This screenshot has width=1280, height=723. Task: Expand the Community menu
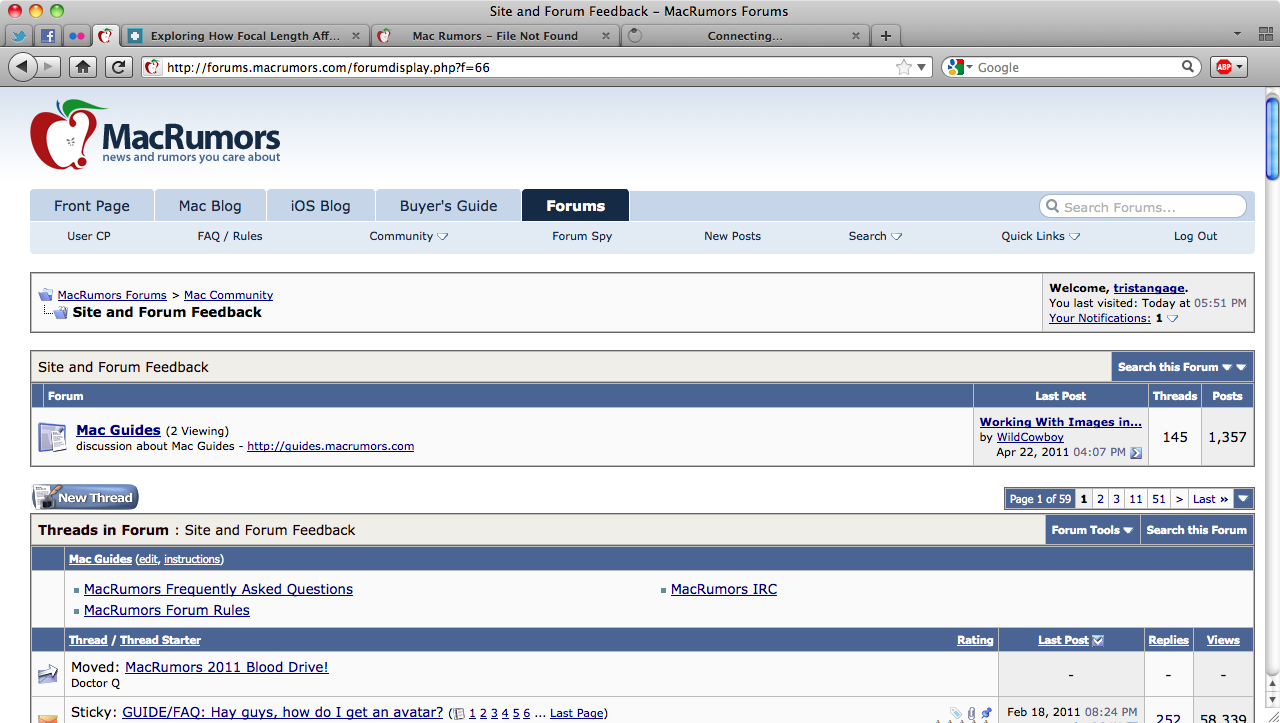pos(409,236)
